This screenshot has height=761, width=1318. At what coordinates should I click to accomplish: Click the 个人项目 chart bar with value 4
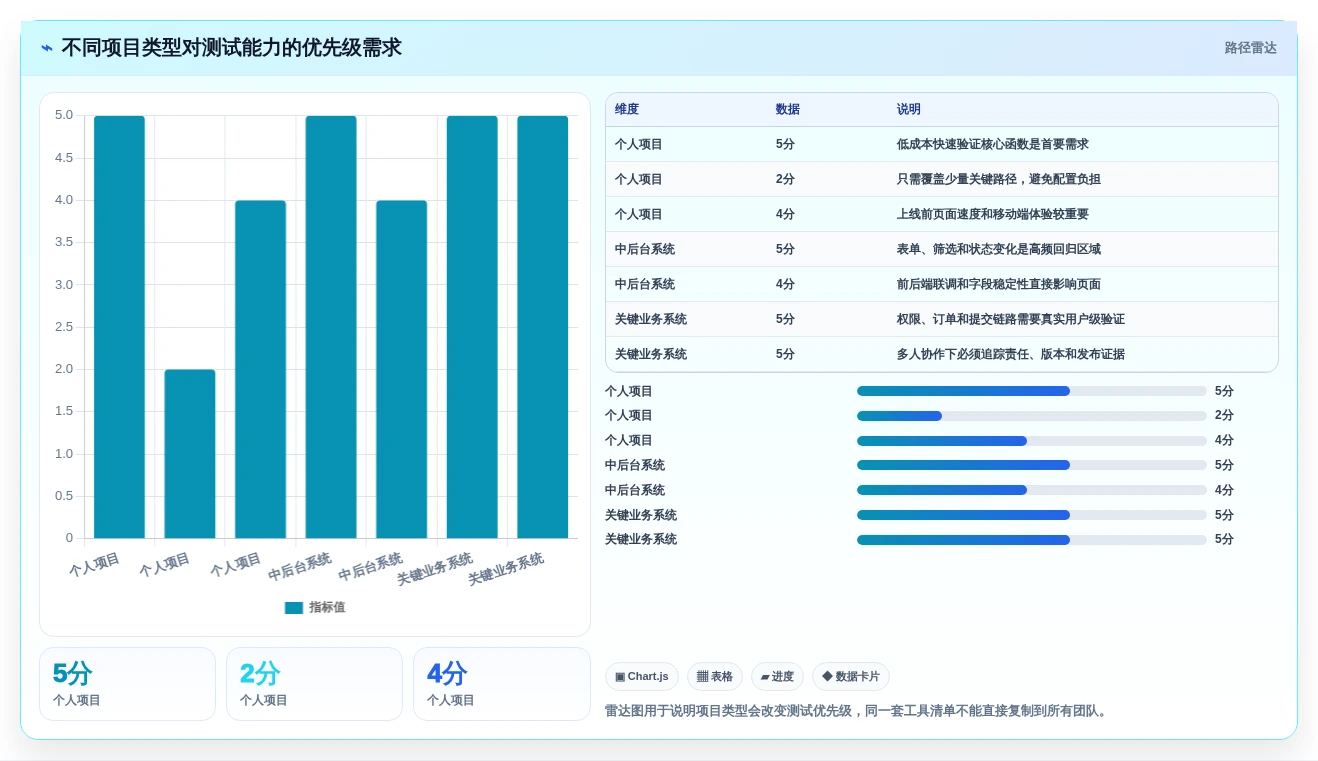coord(260,369)
